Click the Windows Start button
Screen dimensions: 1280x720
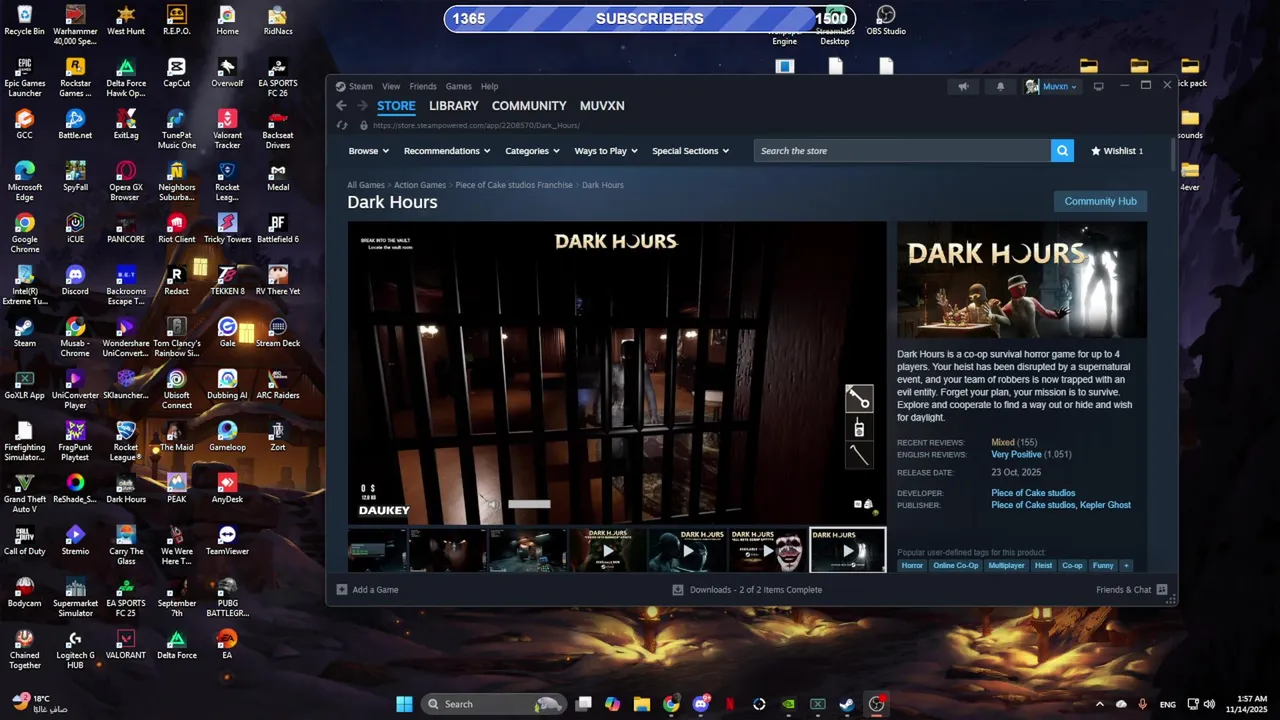(x=404, y=704)
